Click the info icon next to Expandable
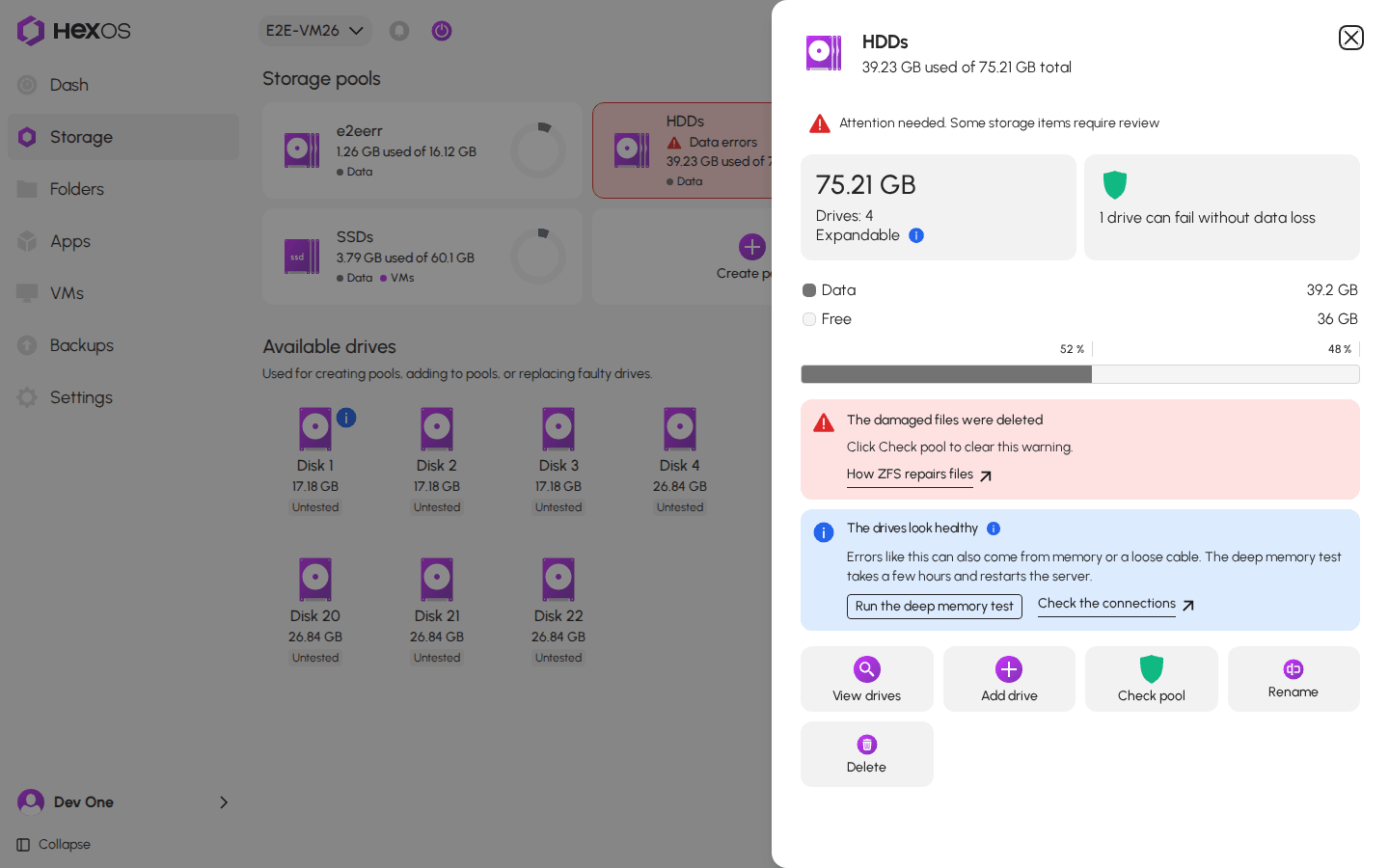The width and height of the screenshot is (1389, 868). (916, 235)
